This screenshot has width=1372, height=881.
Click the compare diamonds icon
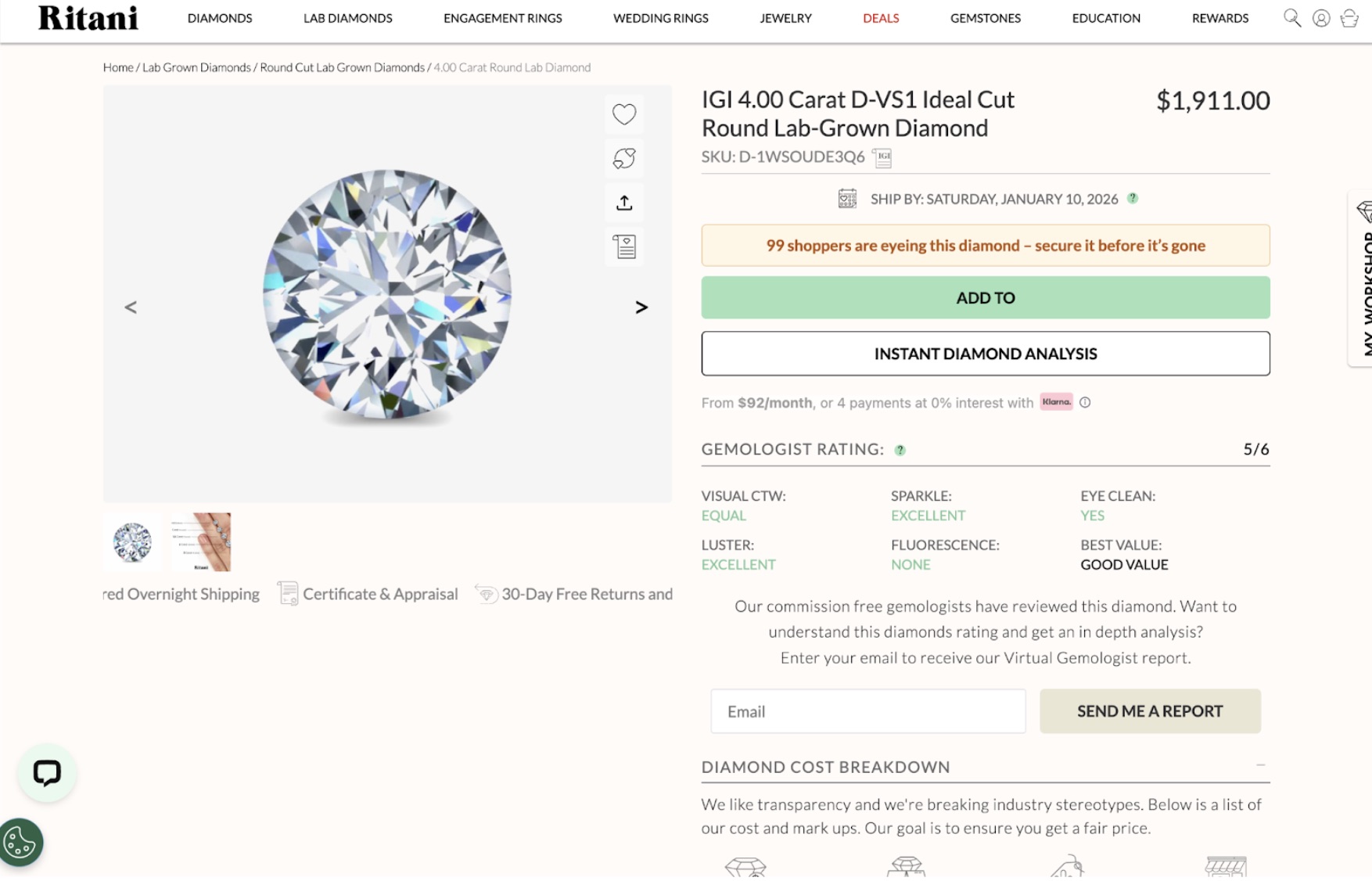[x=623, y=159]
